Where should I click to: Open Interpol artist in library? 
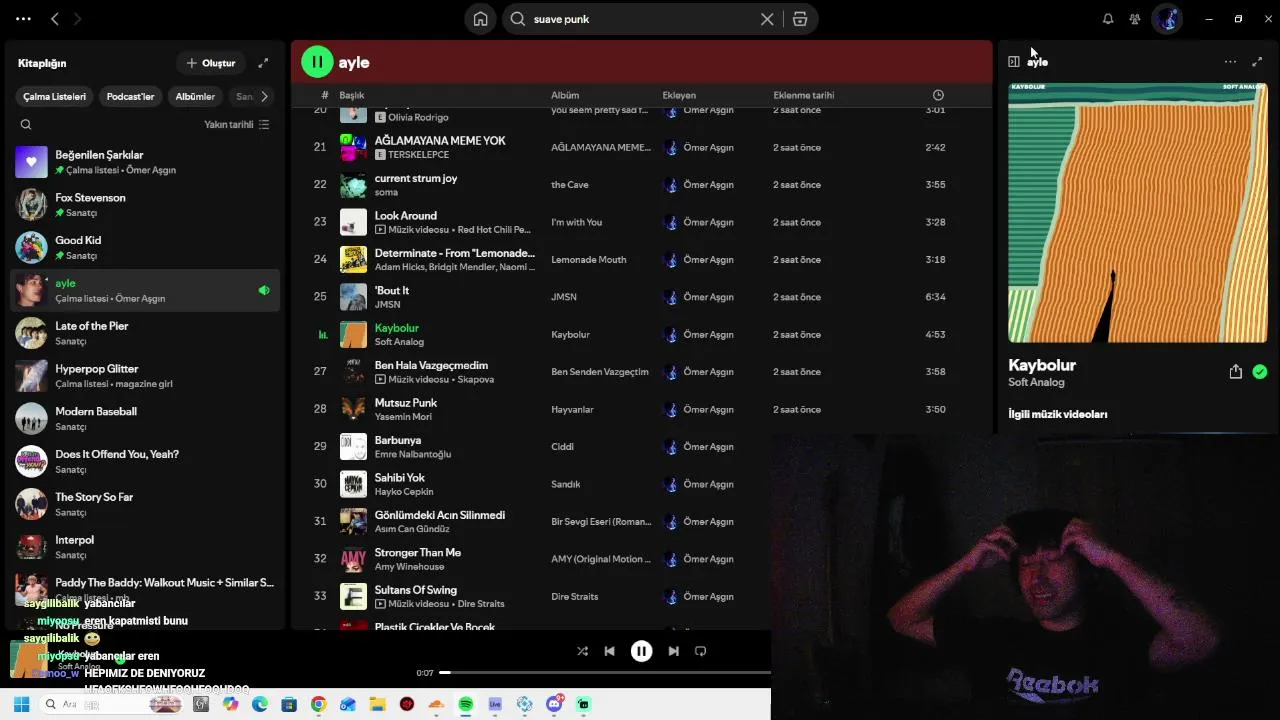pos(145,547)
